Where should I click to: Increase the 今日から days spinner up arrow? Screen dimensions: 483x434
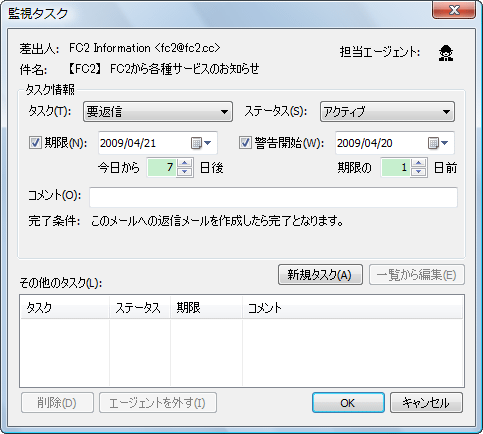point(185,163)
